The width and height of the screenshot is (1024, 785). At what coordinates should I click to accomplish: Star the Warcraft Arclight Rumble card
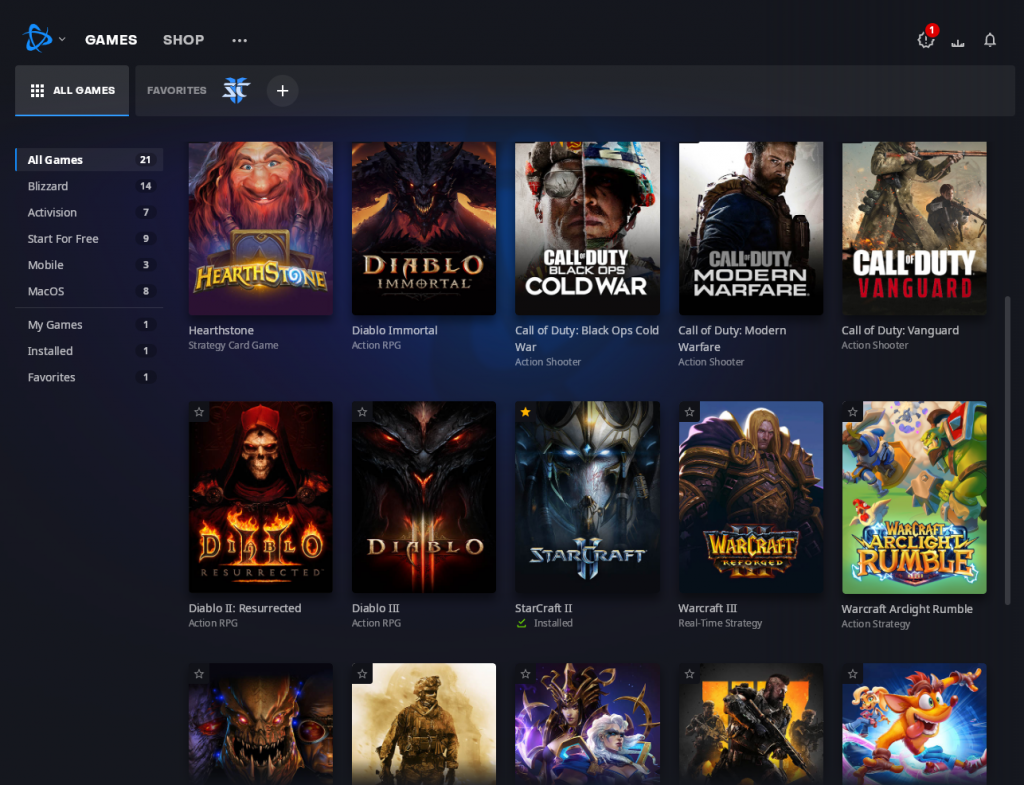point(853,412)
